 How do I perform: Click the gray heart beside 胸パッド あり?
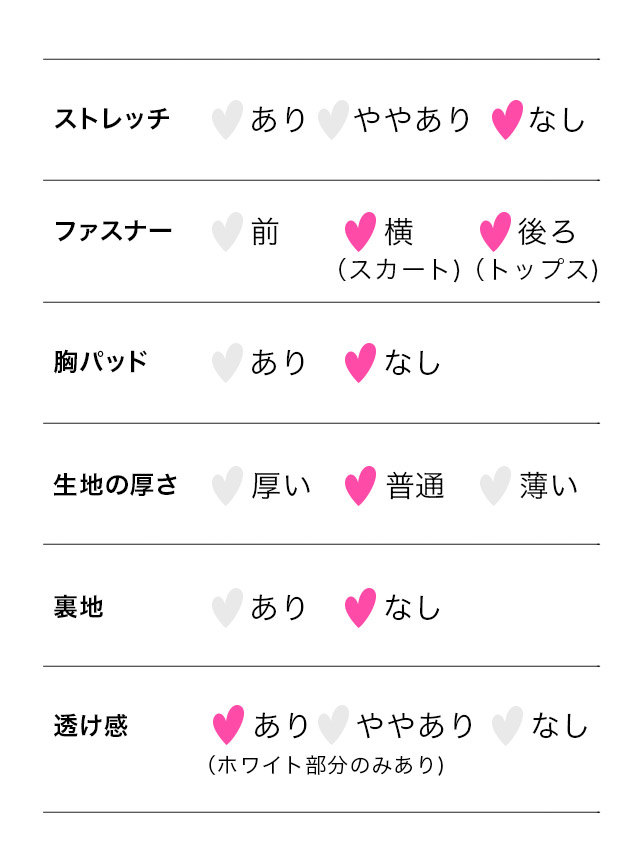tap(227, 362)
